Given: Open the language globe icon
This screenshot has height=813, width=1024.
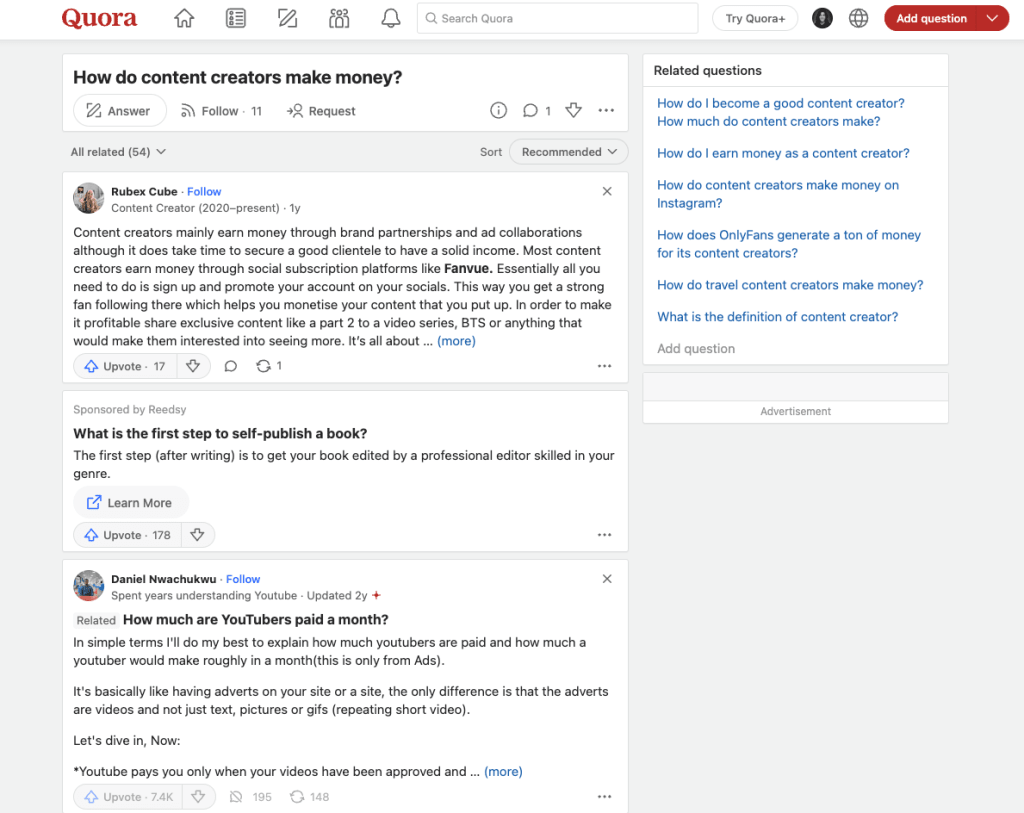Looking at the screenshot, I should [858, 18].
